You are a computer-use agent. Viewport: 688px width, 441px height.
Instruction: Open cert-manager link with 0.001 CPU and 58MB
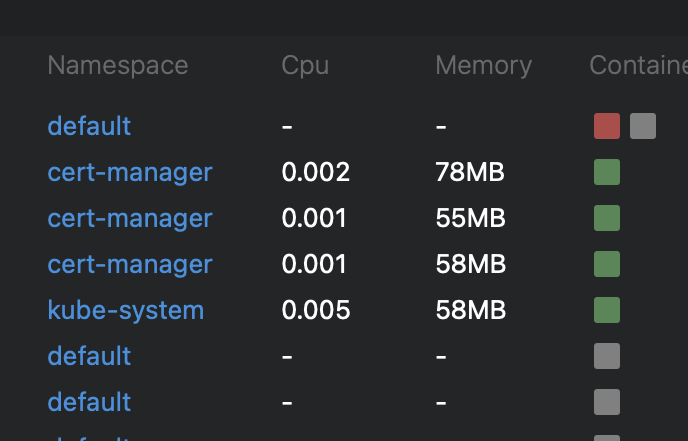point(130,264)
